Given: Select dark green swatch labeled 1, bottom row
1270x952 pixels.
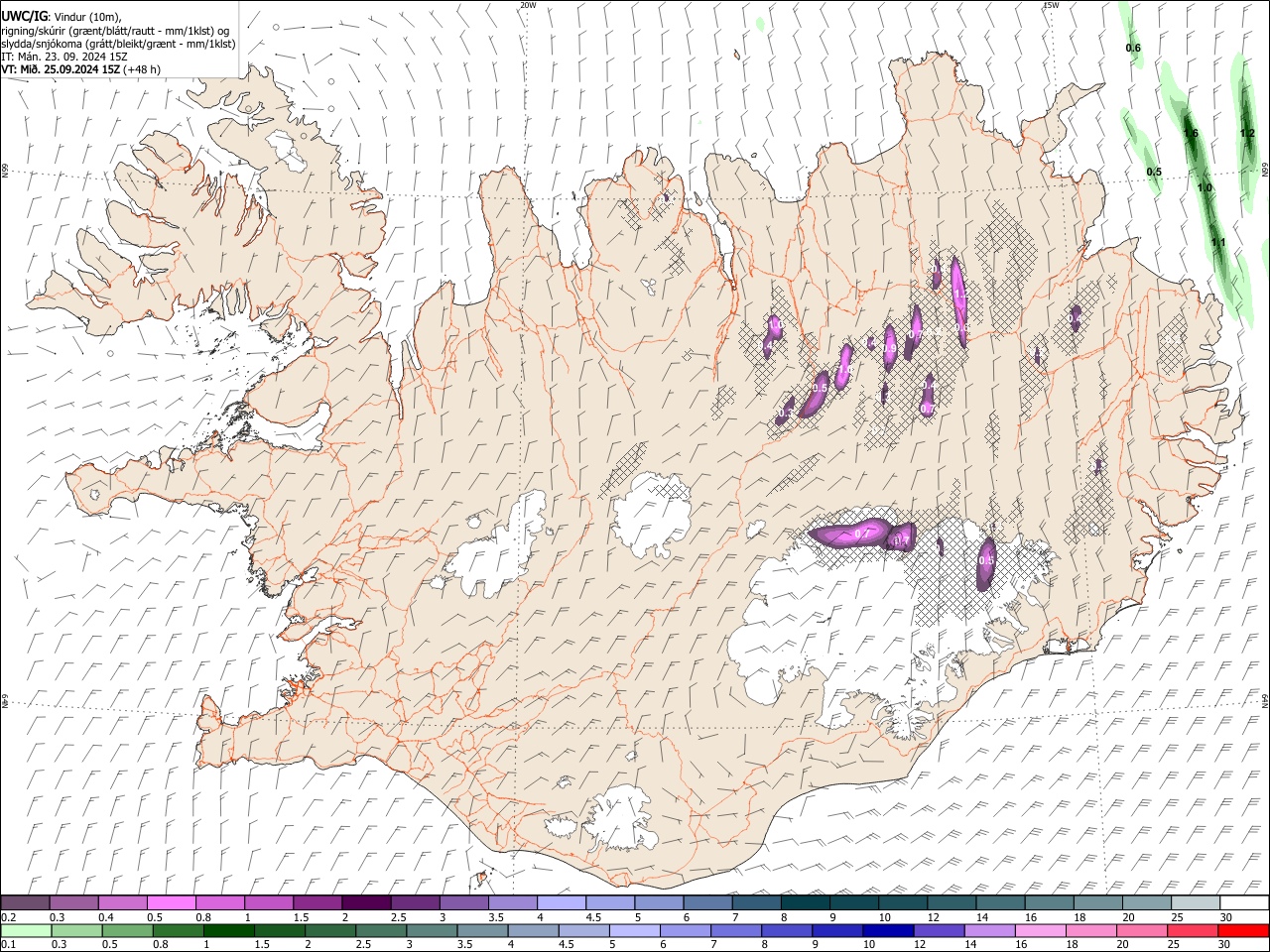Looking at the screenshot, I should [230, 930].
